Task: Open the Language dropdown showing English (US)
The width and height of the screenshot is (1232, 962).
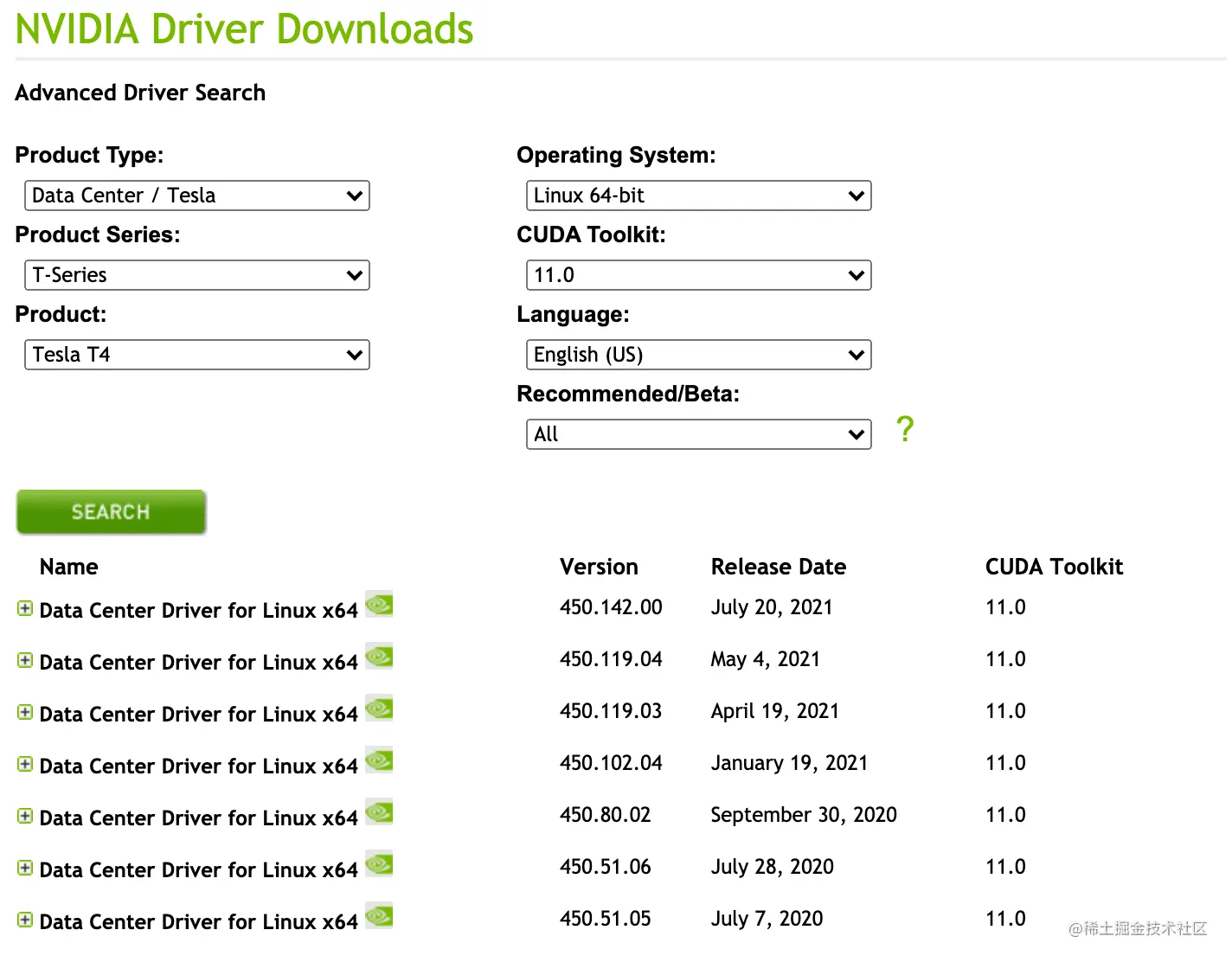Action: (699, 355)
